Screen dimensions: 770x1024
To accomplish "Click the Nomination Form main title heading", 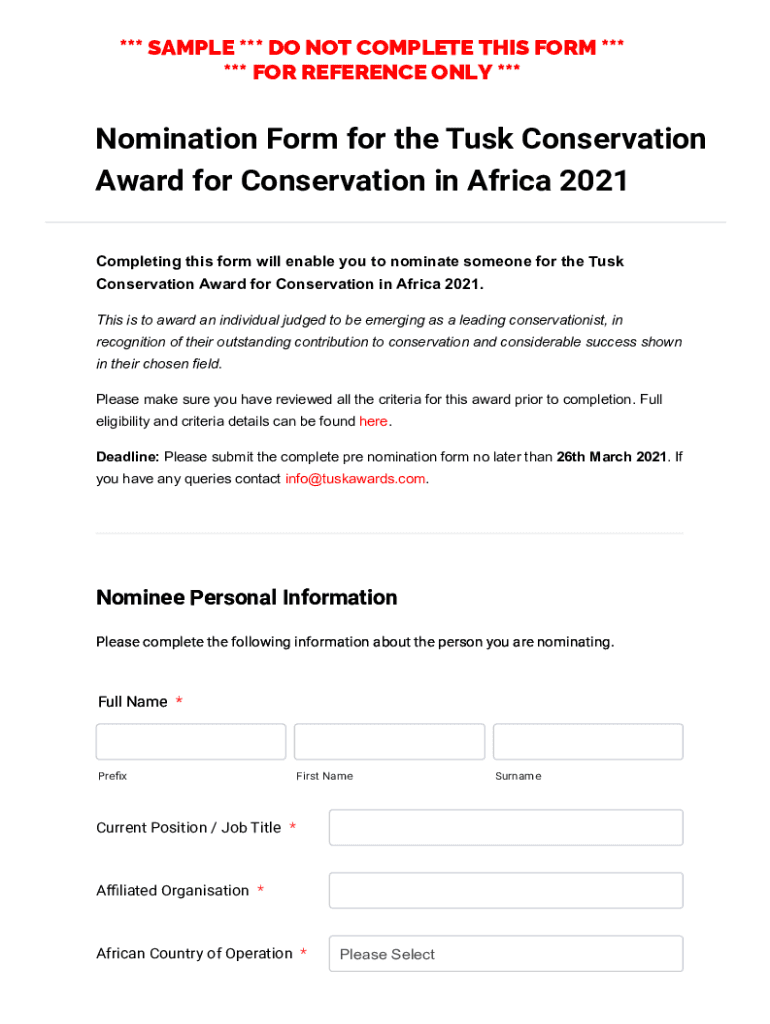I will [x=400, y=159].
